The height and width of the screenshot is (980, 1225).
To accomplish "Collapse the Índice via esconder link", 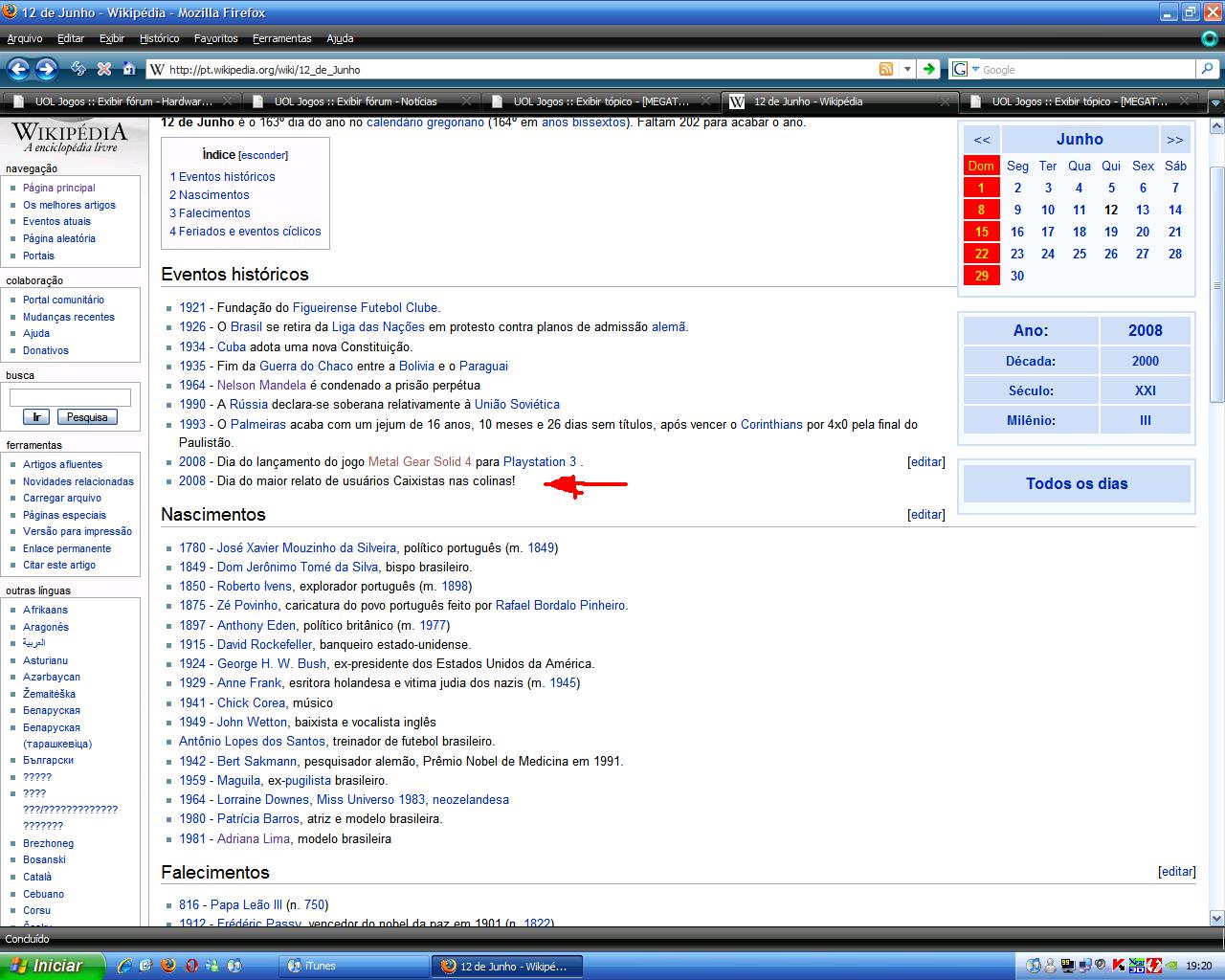I will coord(262,155).
